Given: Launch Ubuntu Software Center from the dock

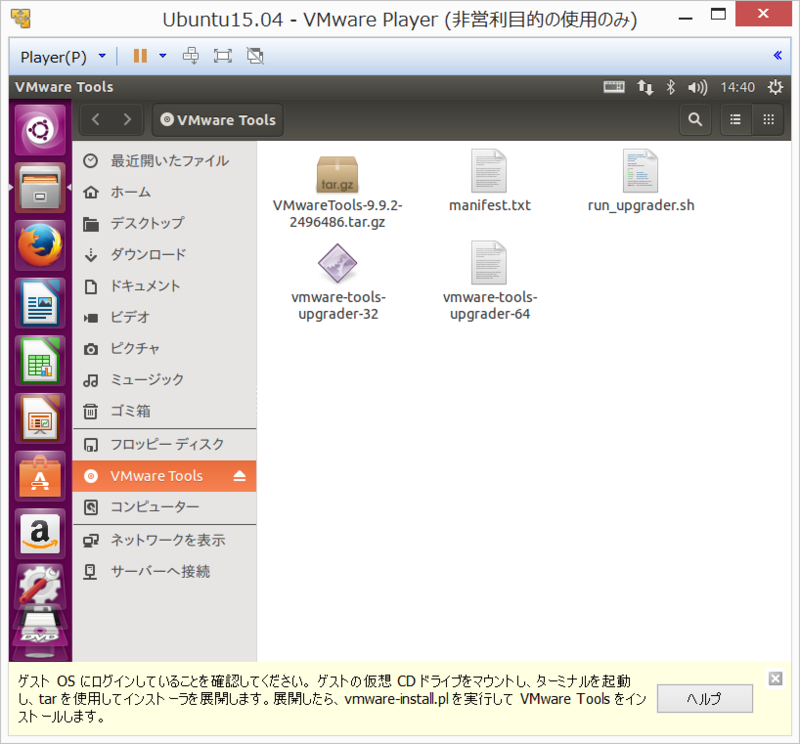Looking at the screenshot, I should click(40, 476).
